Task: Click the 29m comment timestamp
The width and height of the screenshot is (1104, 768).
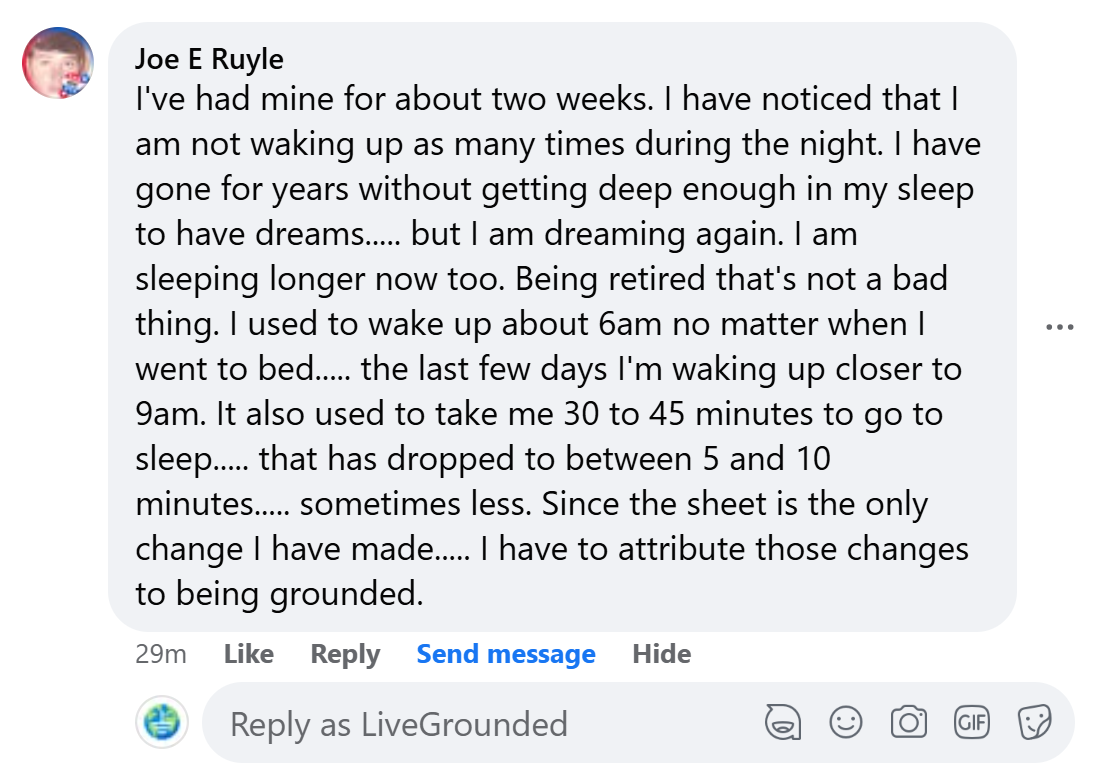Action: point(161,654)
